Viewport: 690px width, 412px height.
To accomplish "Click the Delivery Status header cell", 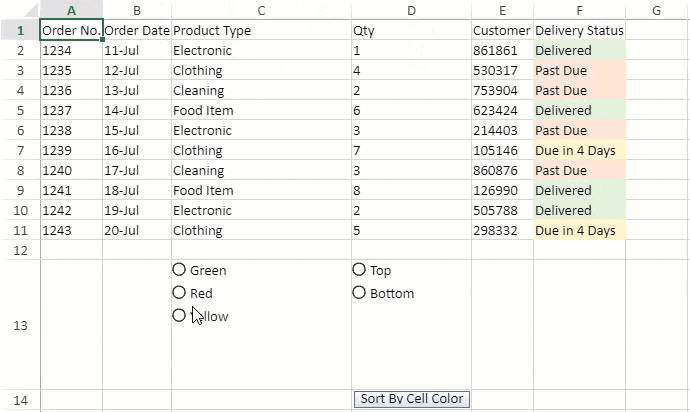I will (580, 30).
